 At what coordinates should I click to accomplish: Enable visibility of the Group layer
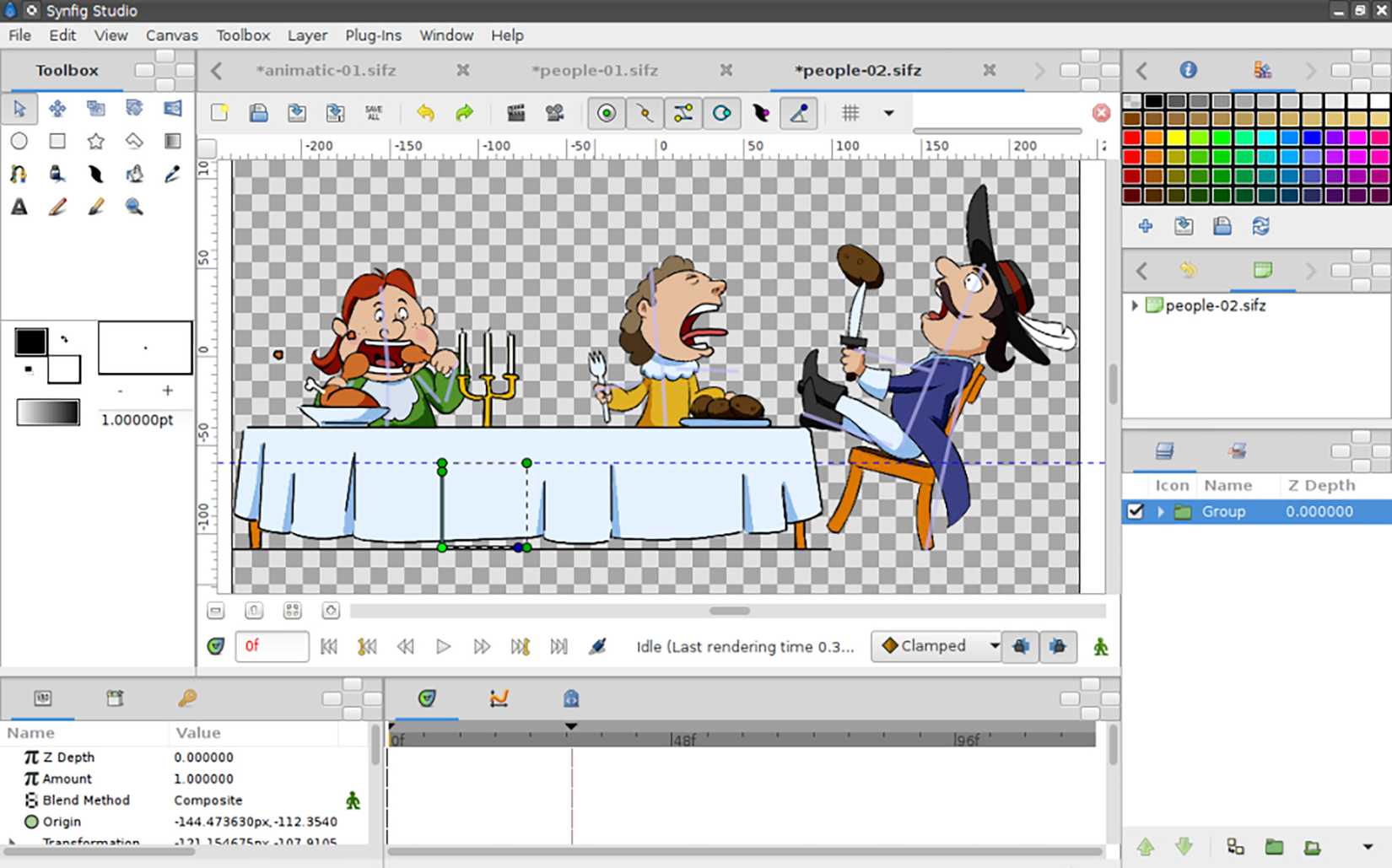click(1135, 511)
